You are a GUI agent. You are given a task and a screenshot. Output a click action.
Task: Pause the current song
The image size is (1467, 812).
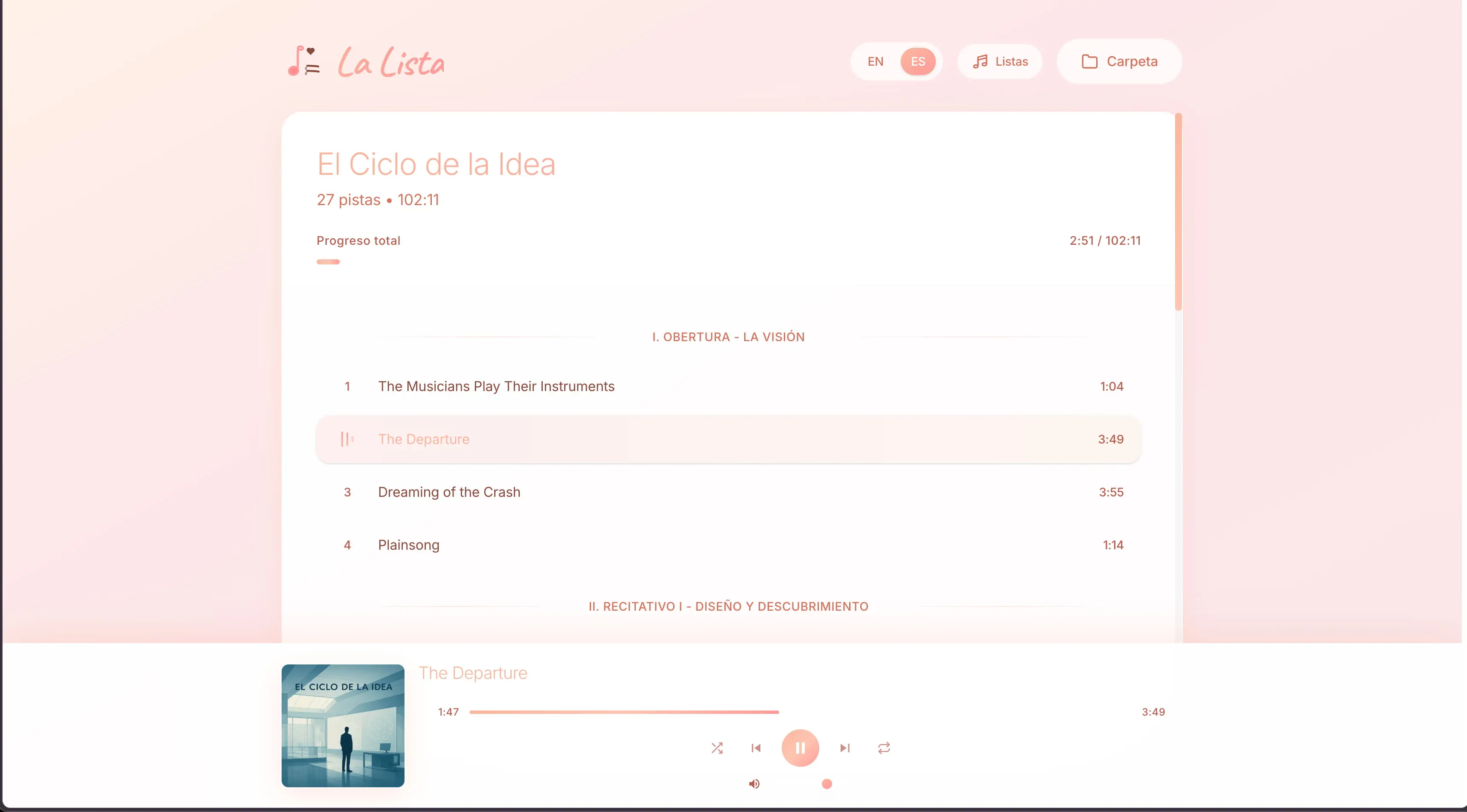pos(800,748)
